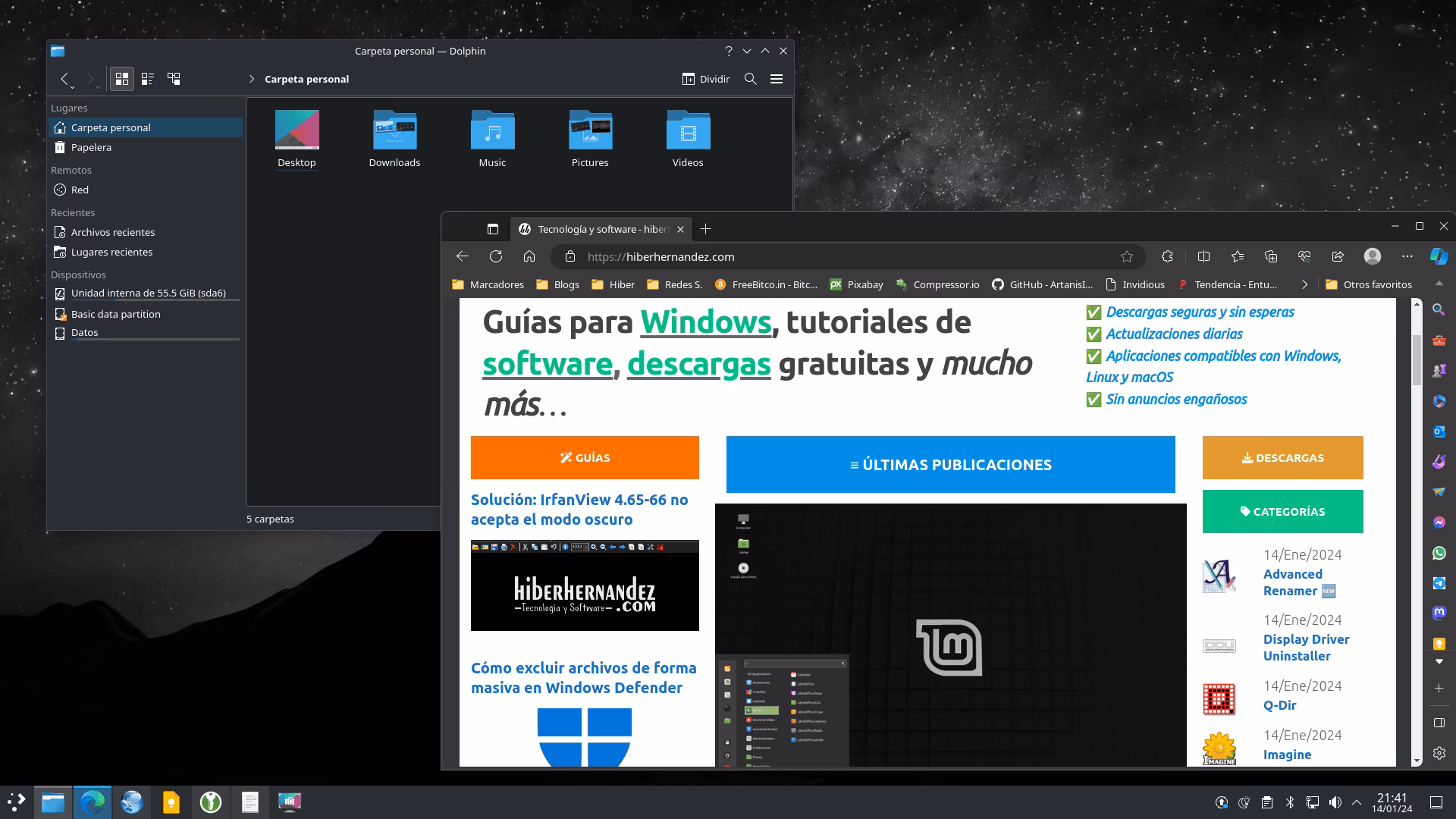Click Dividir to split Dolphin view
The height and width of the screenshot is (819, 1456).
tap(705, 79)
